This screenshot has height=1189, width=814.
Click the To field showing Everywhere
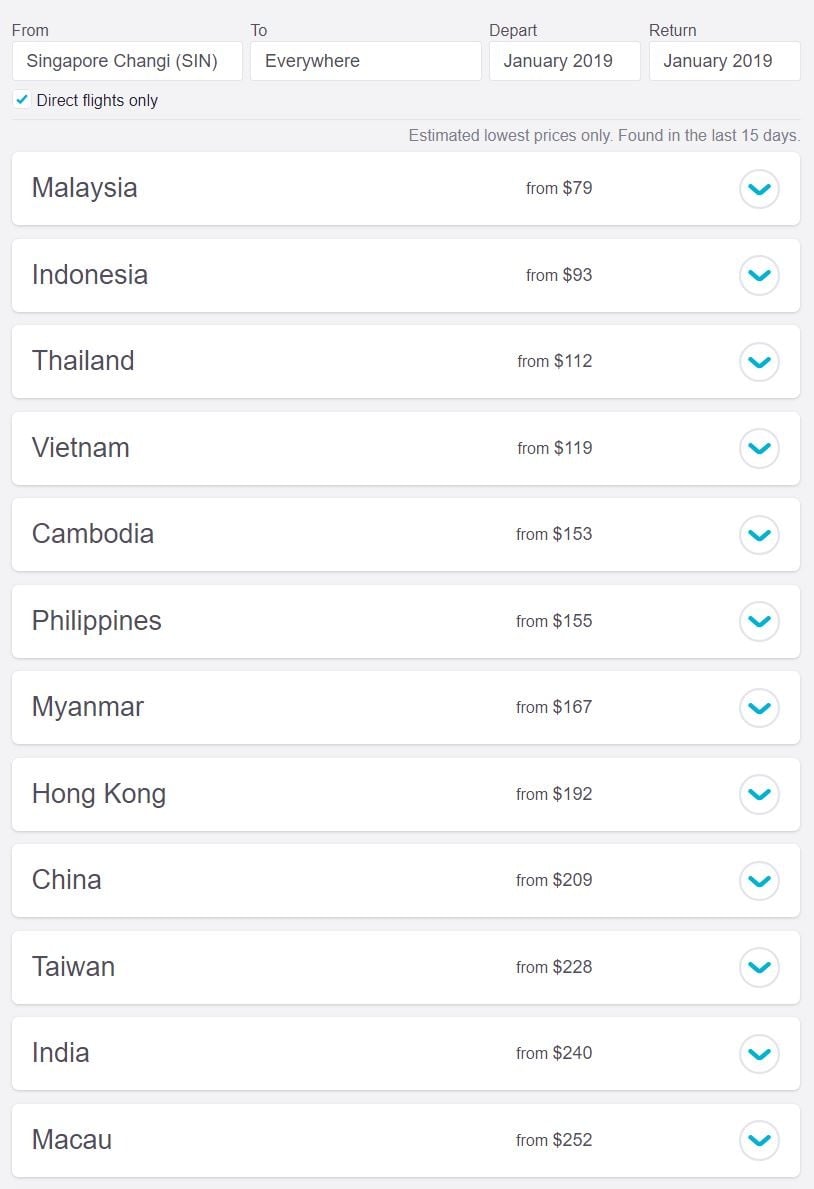point(365,61)
